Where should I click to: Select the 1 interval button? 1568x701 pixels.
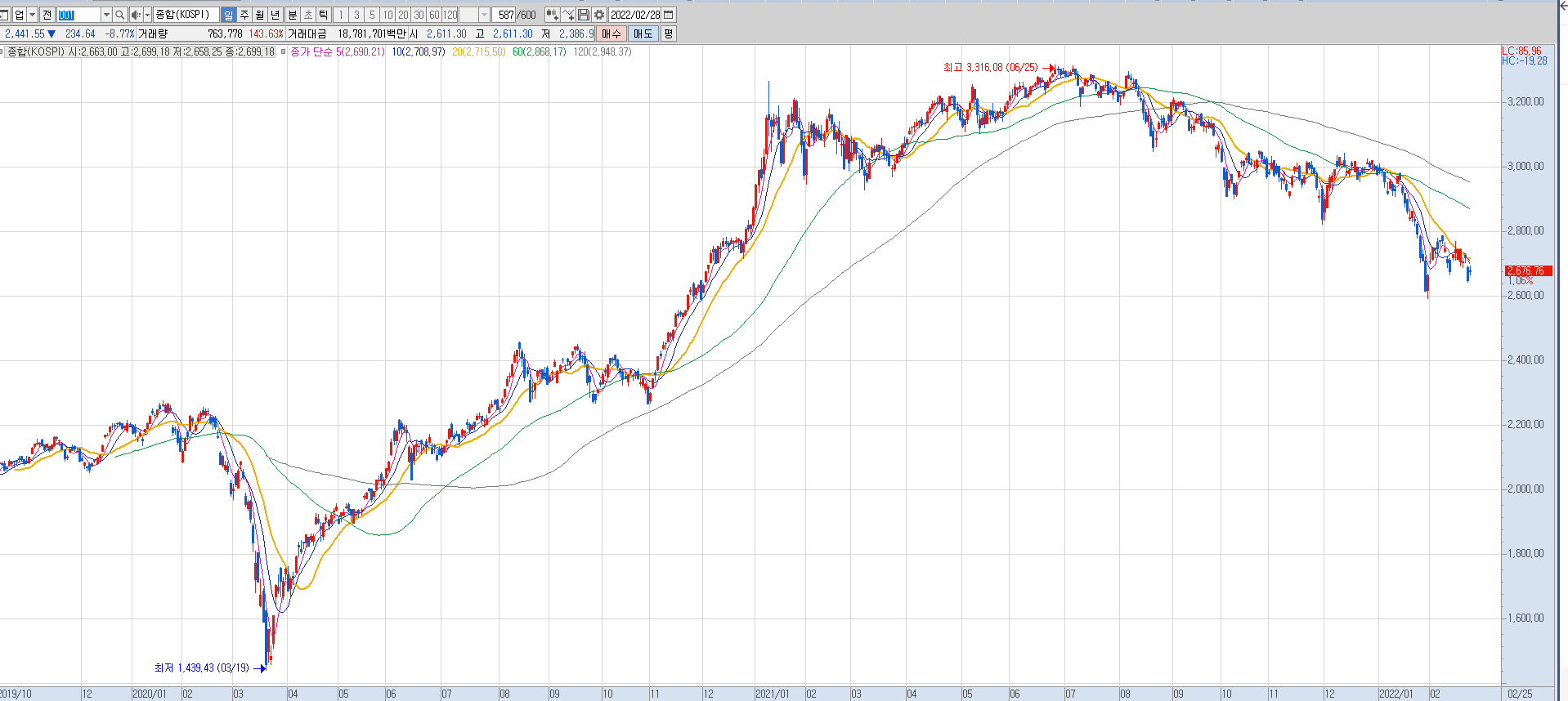(341, 15)
